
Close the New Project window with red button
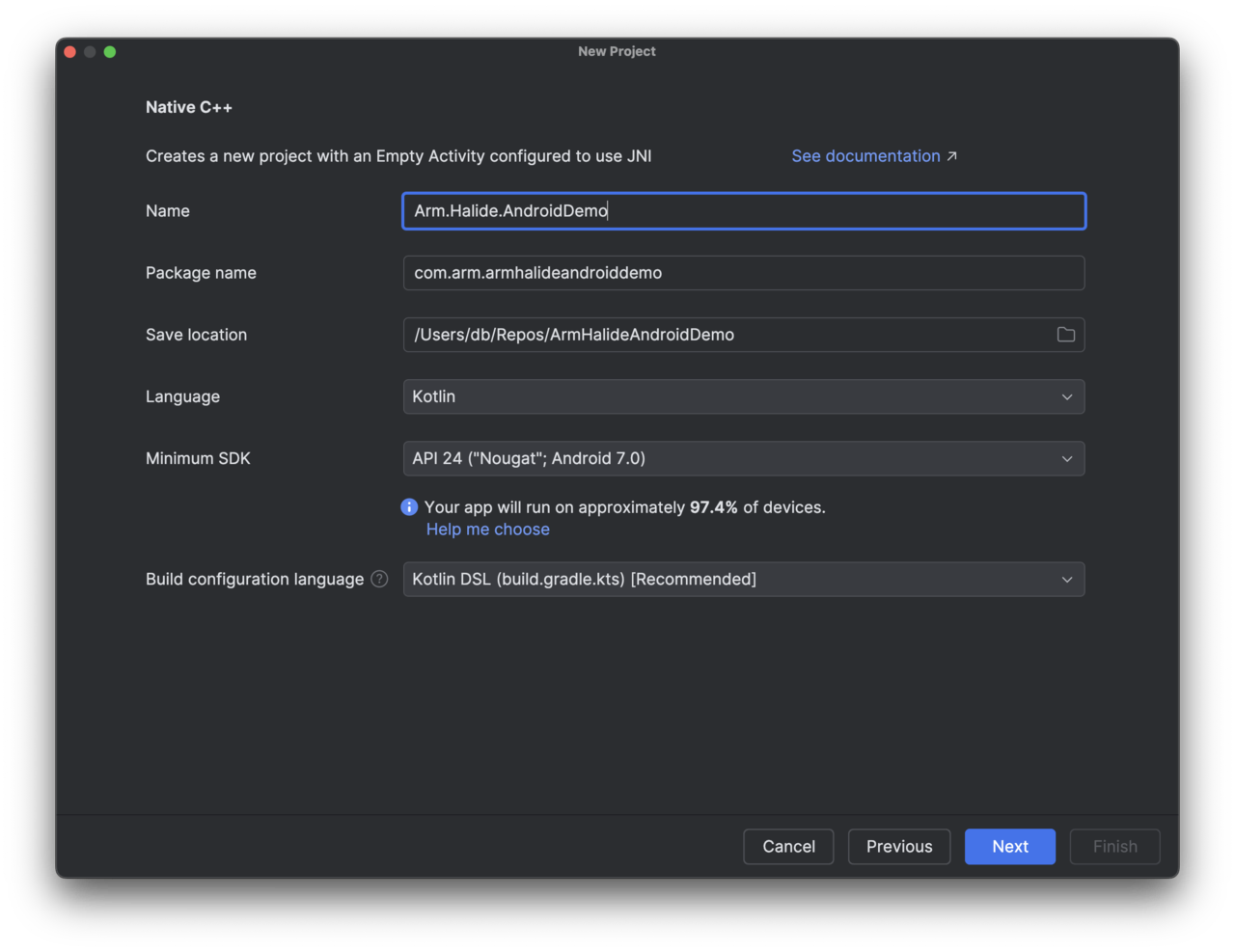tap(70, 52)
